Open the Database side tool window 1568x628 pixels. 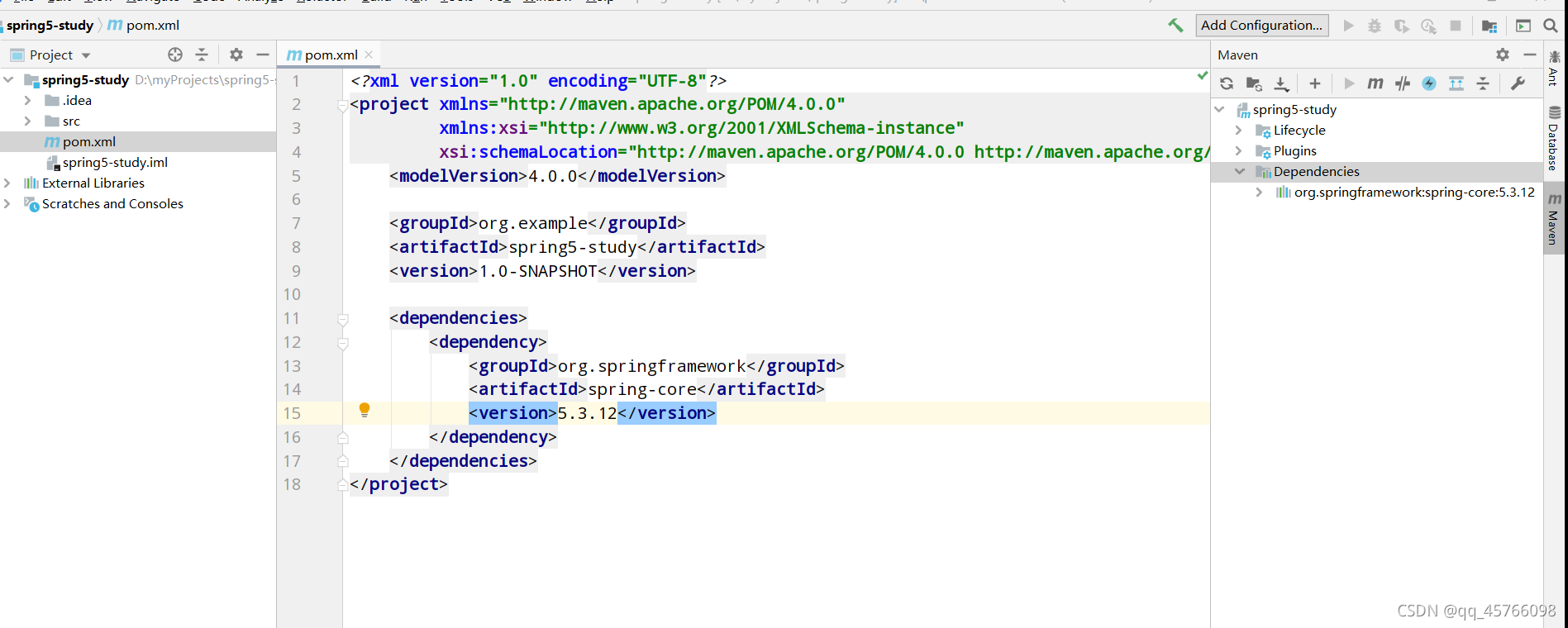1555,139
